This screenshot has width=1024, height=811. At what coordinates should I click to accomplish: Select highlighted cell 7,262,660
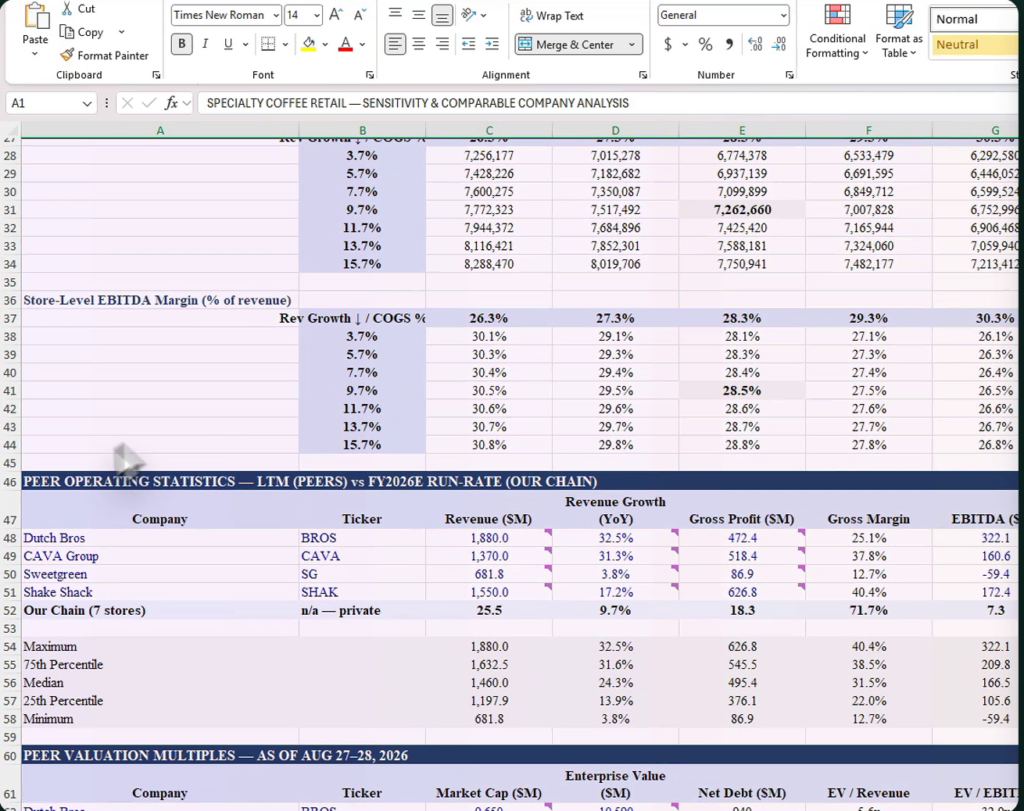coord(742,210)
